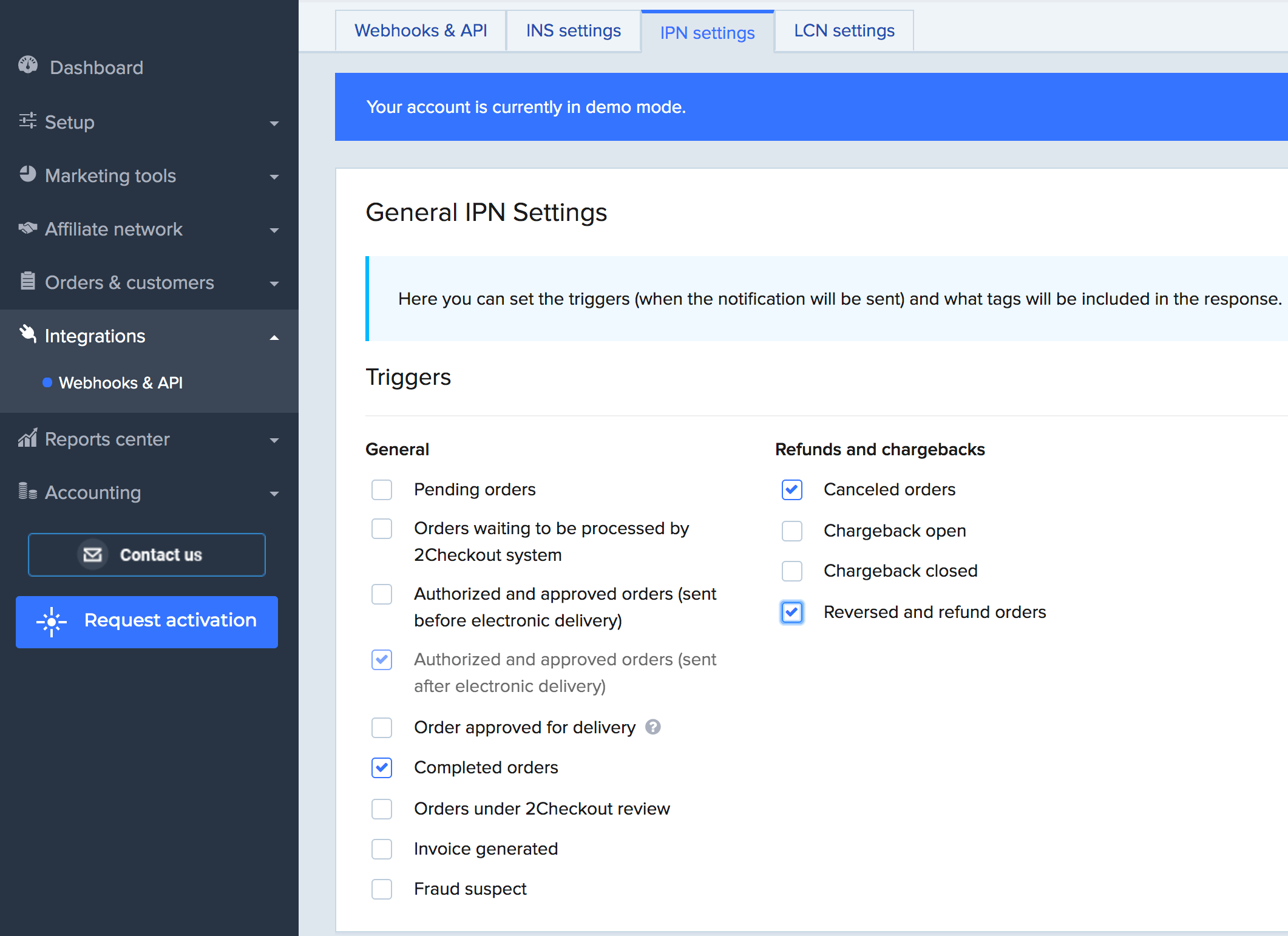Image resolution: width=1288 pixels, height=936 pixels.
Task: Click the Request activation button
Action: click(x=146, y=620)
